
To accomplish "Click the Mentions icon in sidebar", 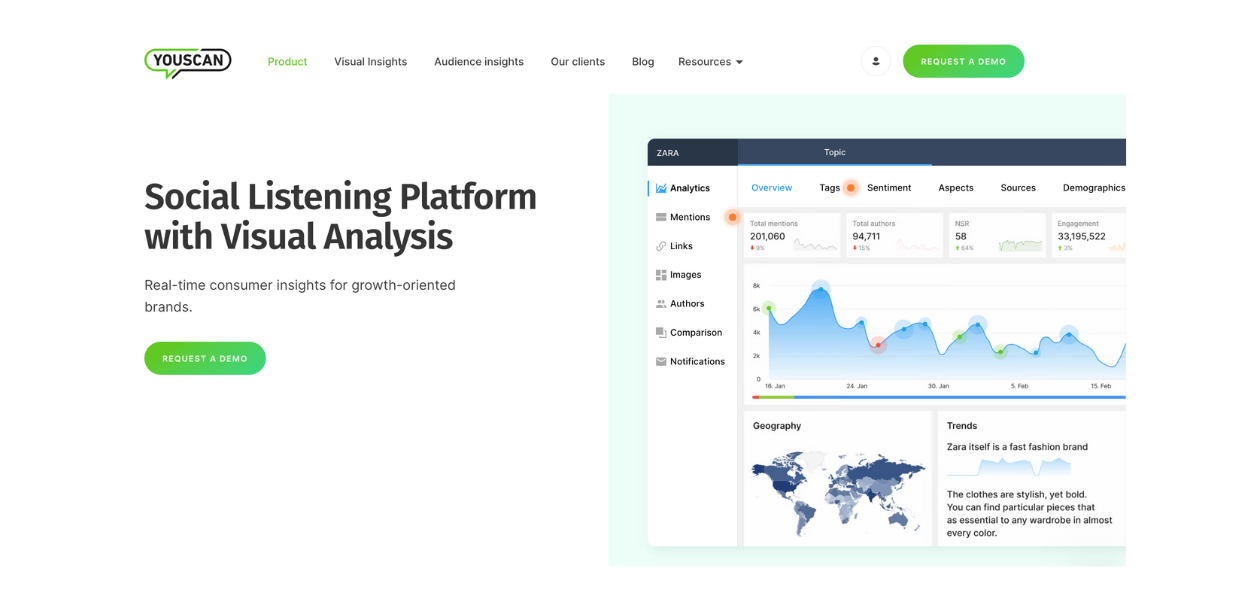I will [x=661, y=217].
